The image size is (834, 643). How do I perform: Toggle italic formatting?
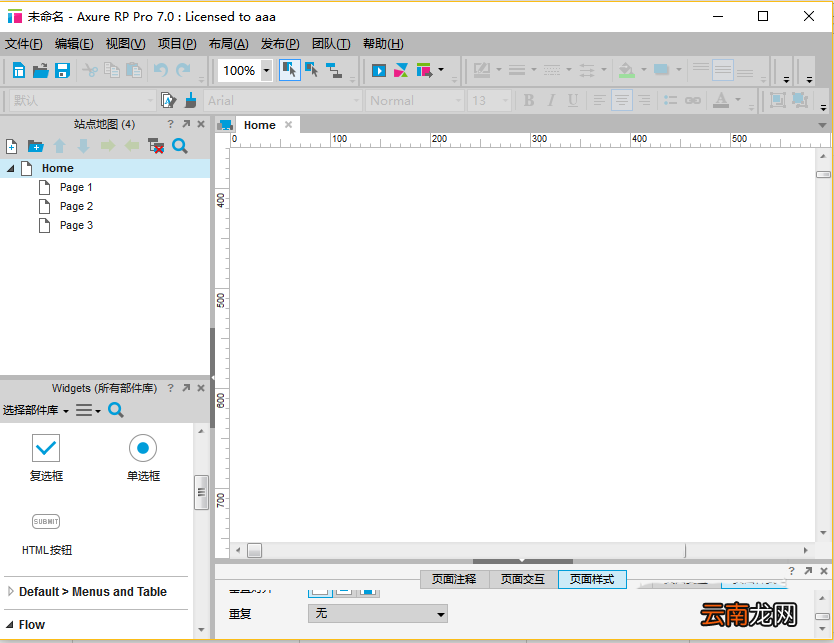(x=551, y=100)
